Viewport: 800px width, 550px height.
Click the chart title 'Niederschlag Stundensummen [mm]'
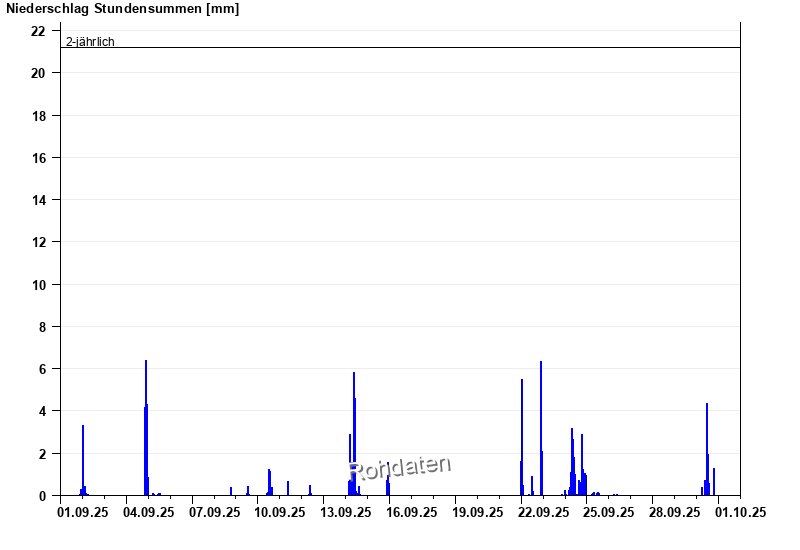(122, 9)
